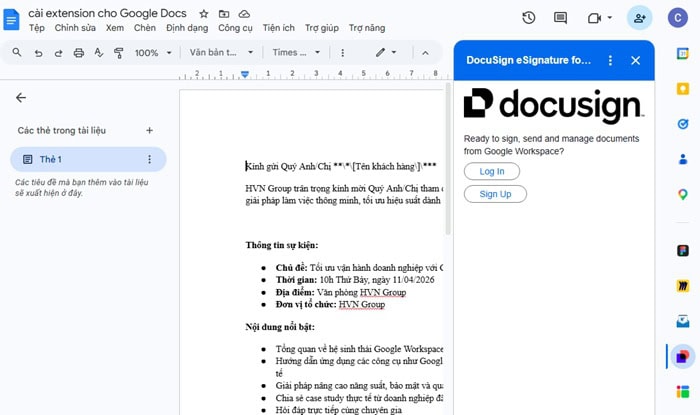Viewport: 700px width, 415px height.
Task: Open Google Tasks in side panel
Action: pyautogui.click(x=682, y=123)
